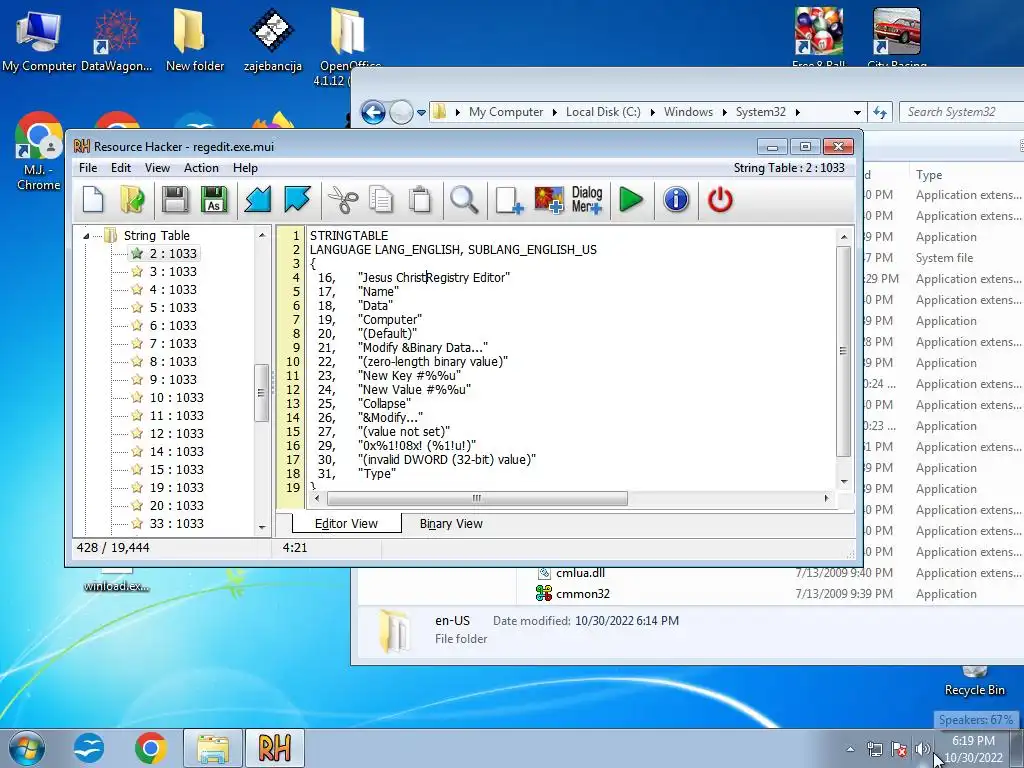Open the Action menu in Resource Hacker
The image size is (1024, 768).
(x=201, y=168)
